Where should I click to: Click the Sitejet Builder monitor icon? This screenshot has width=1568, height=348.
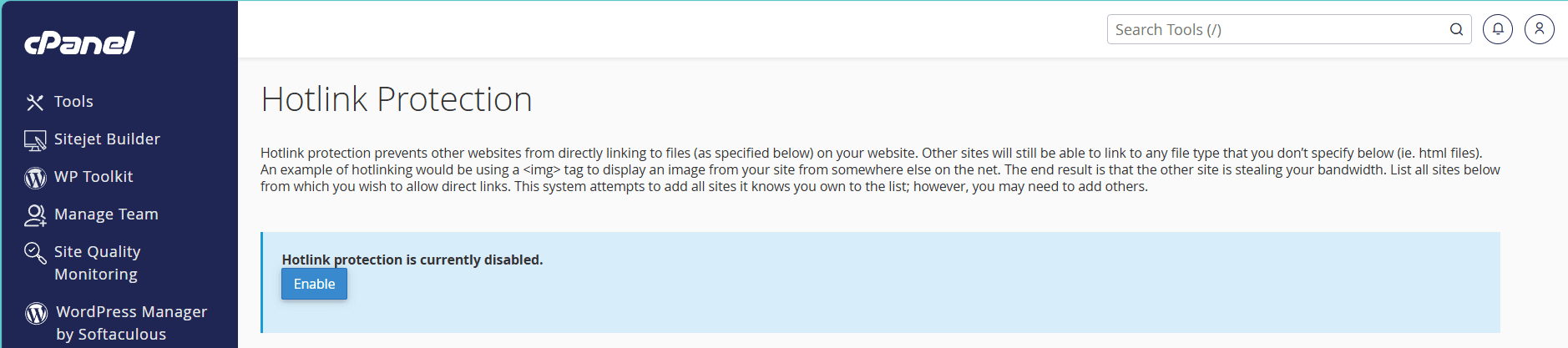[35, 140]
